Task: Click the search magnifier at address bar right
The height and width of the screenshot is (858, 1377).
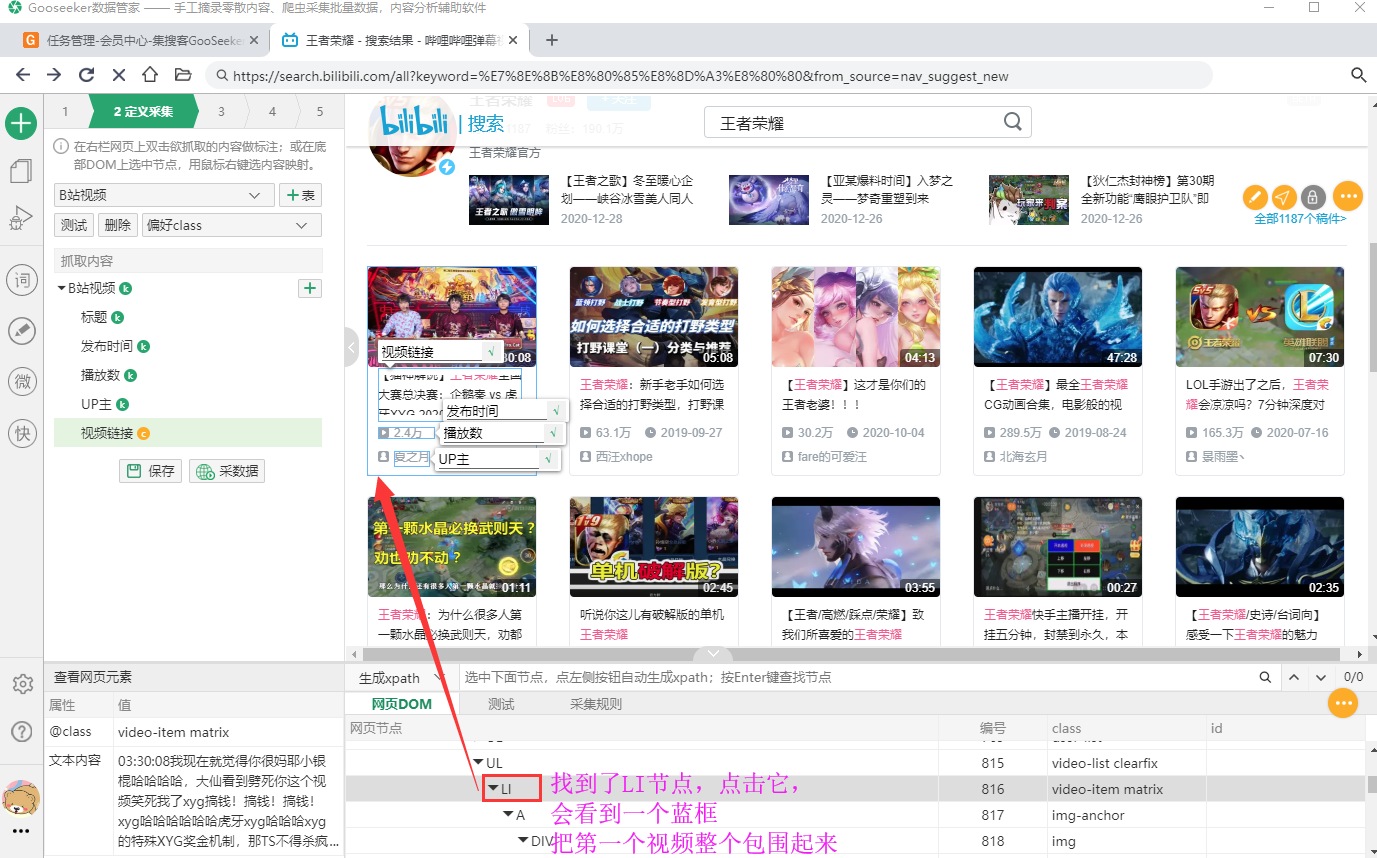Action: [x=1358, y=75]
